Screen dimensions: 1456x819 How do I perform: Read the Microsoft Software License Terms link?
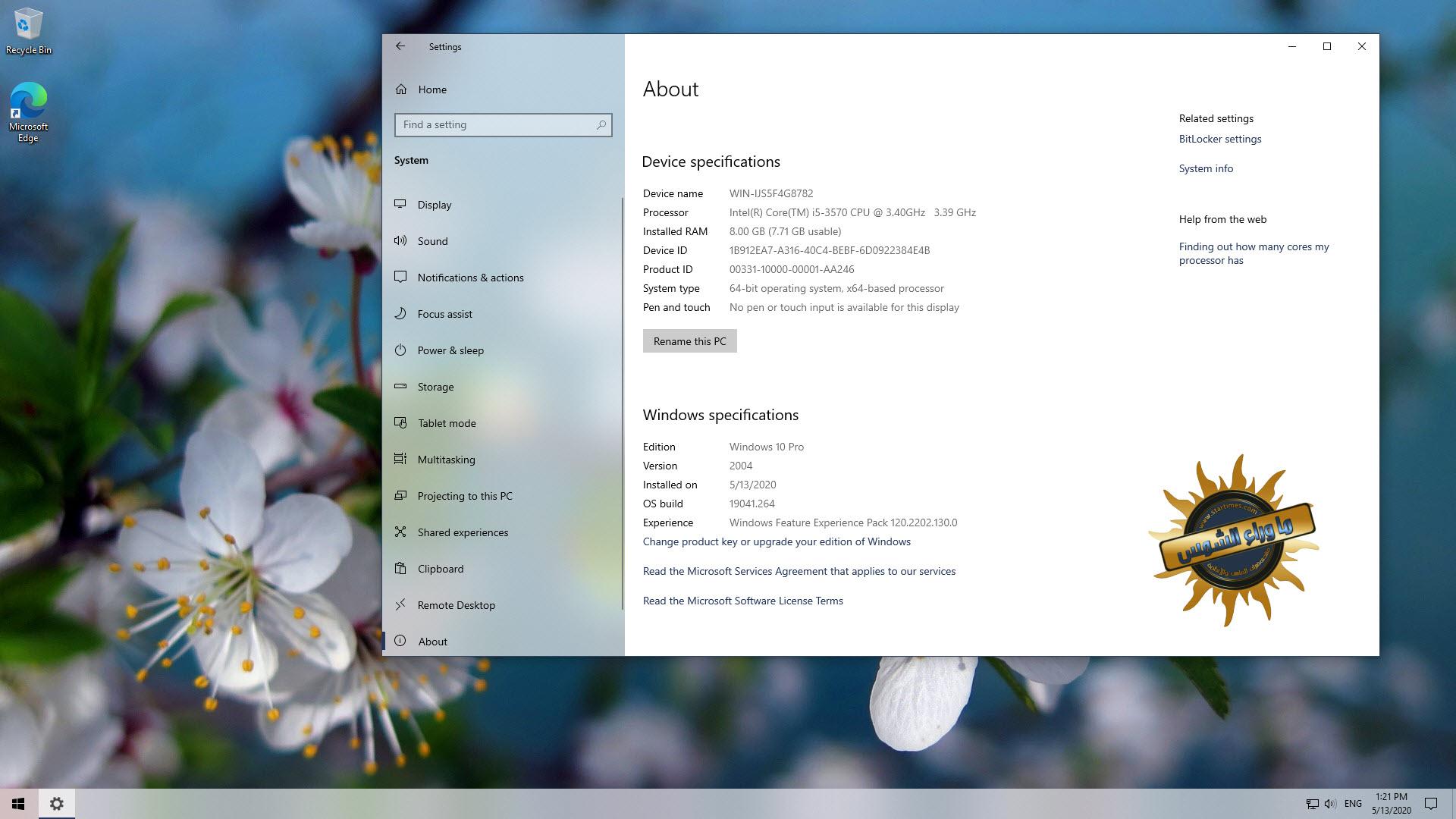point(742,601)
